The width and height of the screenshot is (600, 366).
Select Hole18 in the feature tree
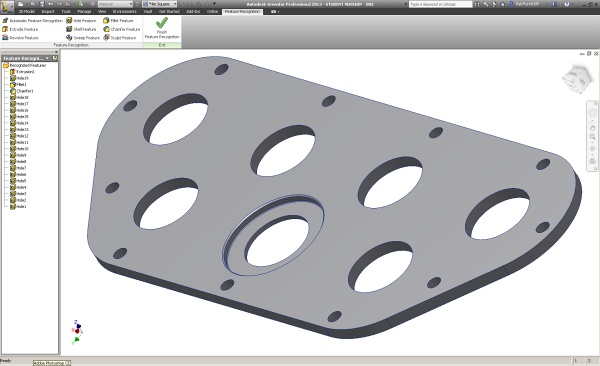point(20,97)
